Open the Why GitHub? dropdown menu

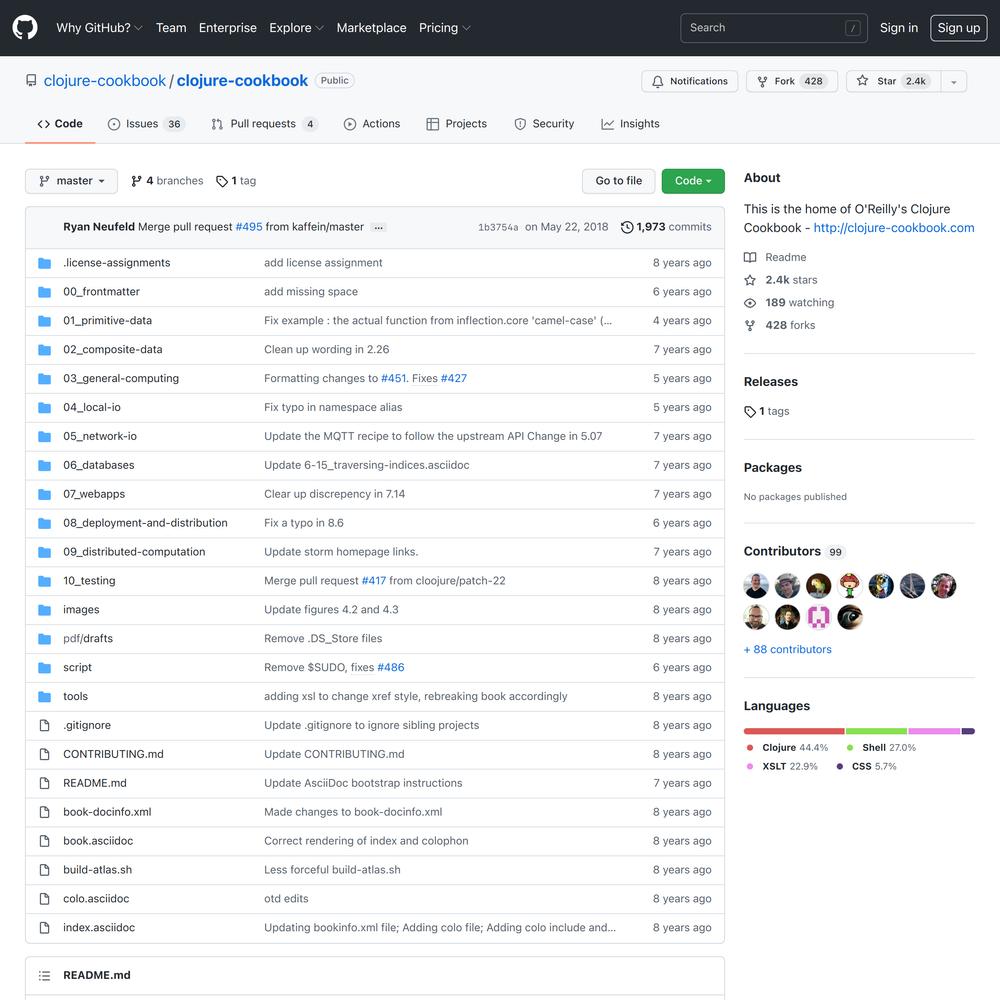coord(99,28)
